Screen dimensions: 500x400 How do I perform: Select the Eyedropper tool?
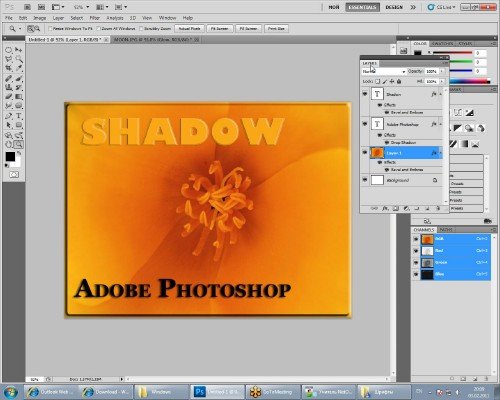(19, 68)
